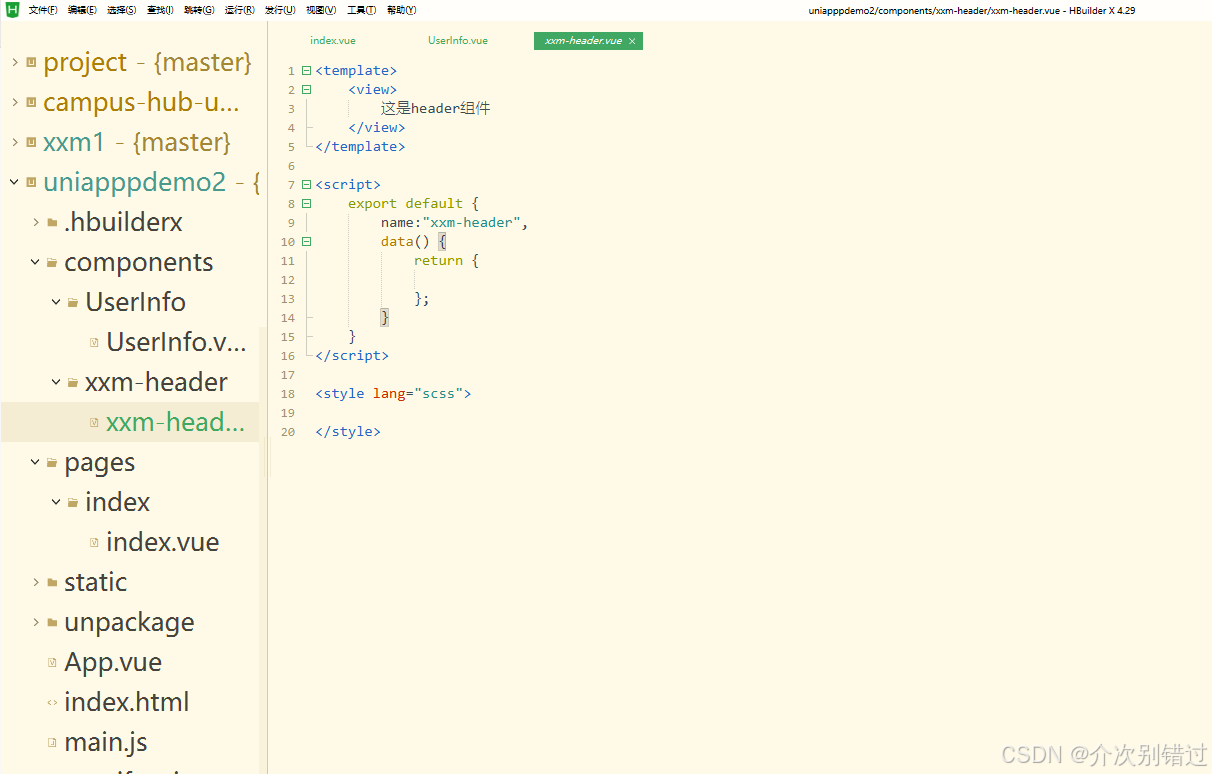Screen dimensions: 1212x774
Task: Click the project icon beside project - {master}
Action: click(32, 62)
